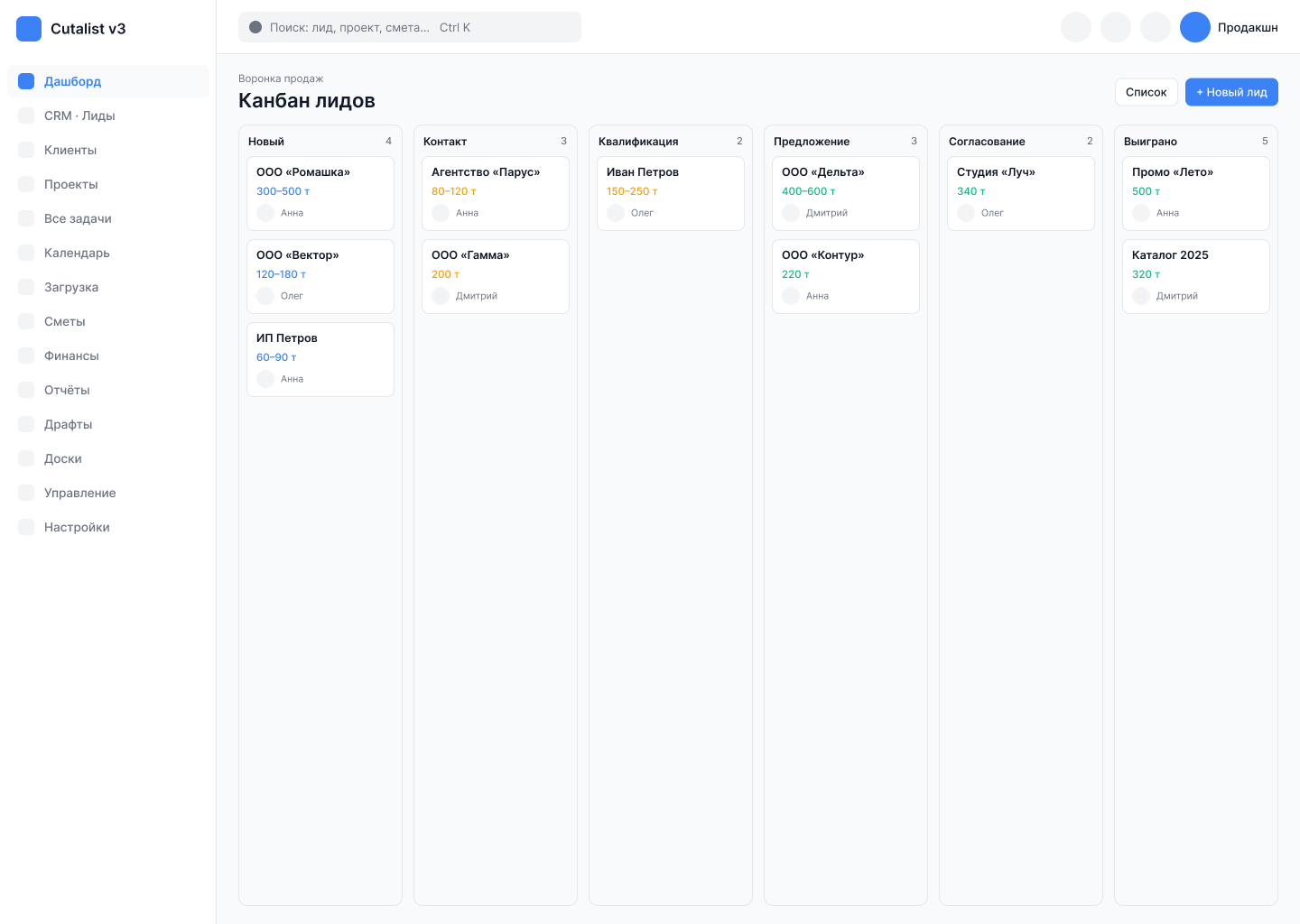Viewport: 1300px width, 924px height.
Task: Click Олег avatar on Иван Петров card
Action: point(616,213)
